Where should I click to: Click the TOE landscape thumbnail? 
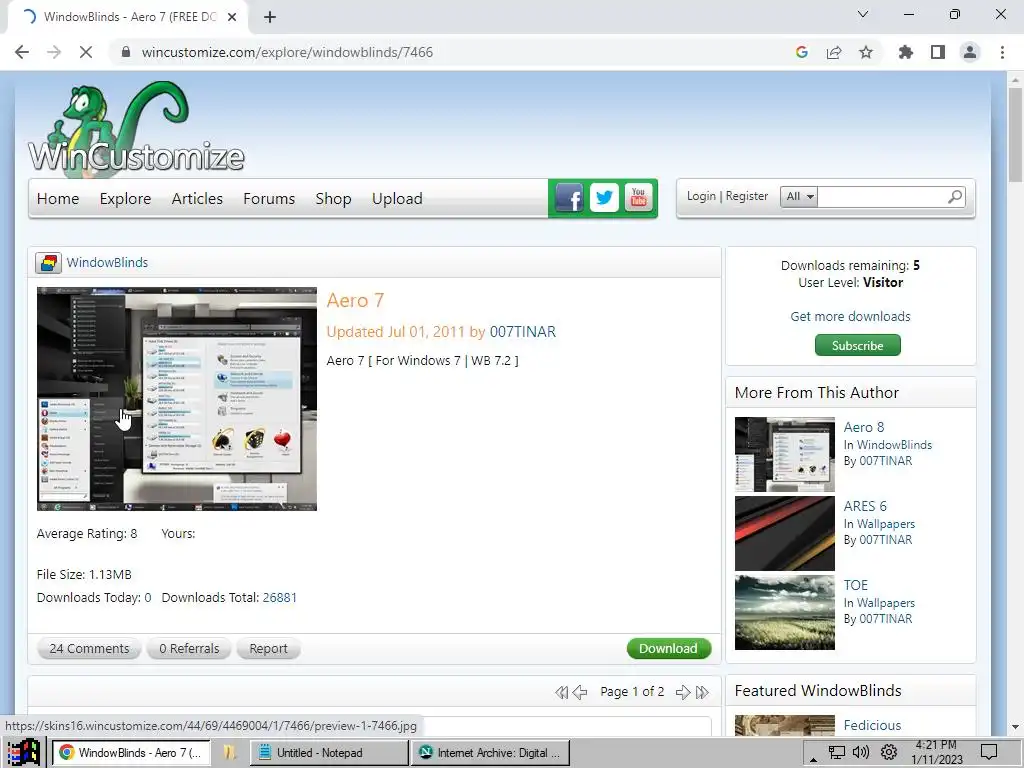point(784,613)
